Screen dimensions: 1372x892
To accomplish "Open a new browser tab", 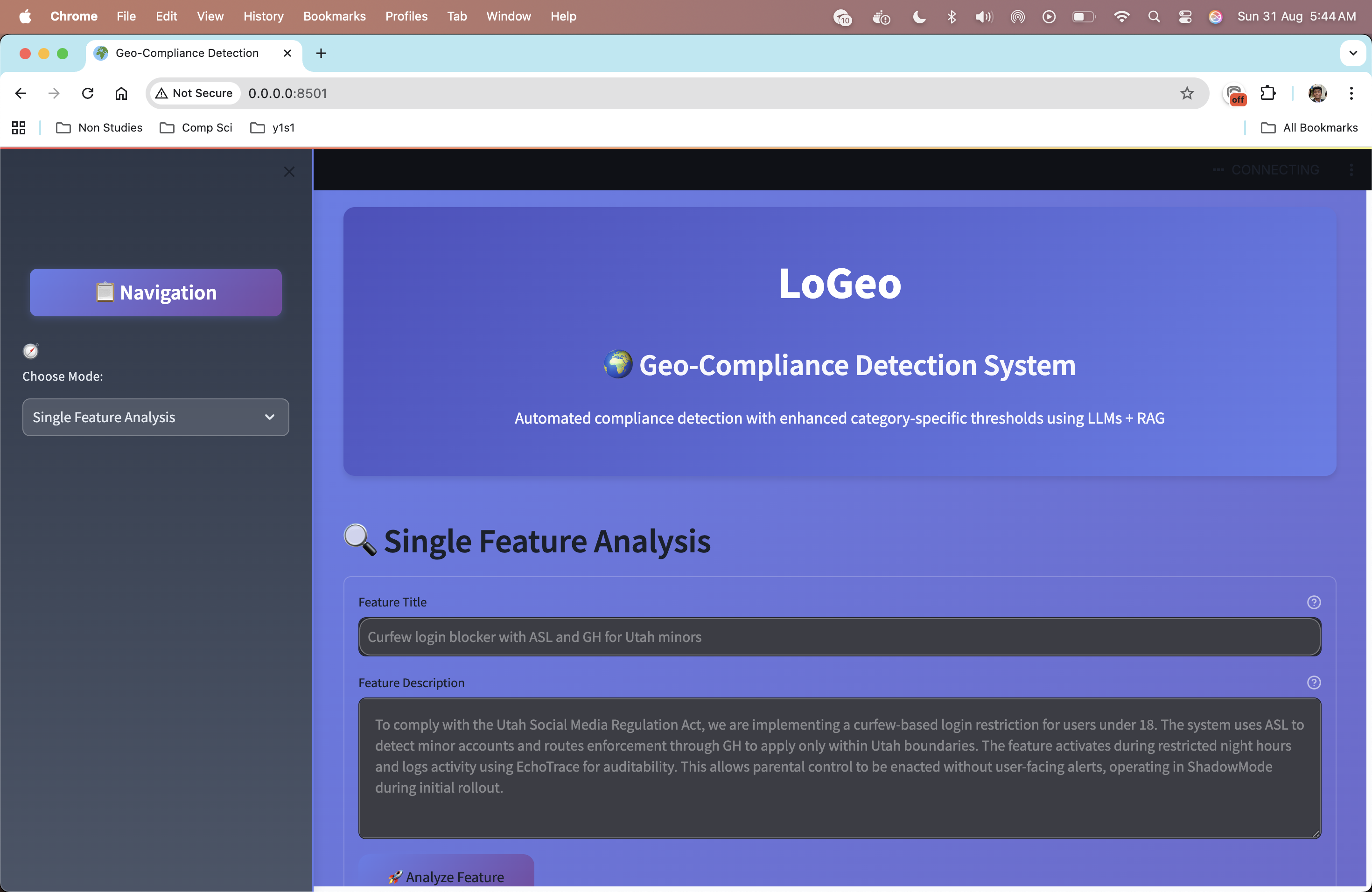I will [321, 53].
